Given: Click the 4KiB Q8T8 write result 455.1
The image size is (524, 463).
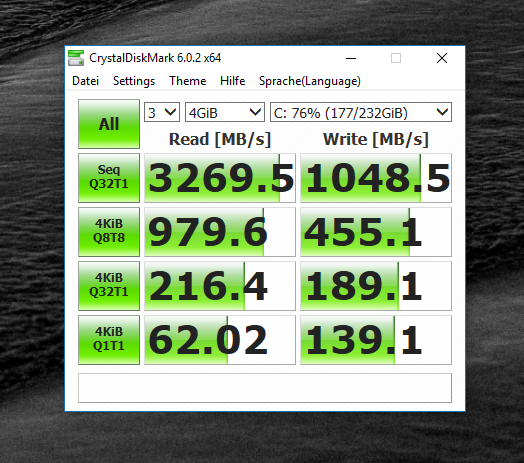Looking at the screenshot, I should [x=376, y=232].
